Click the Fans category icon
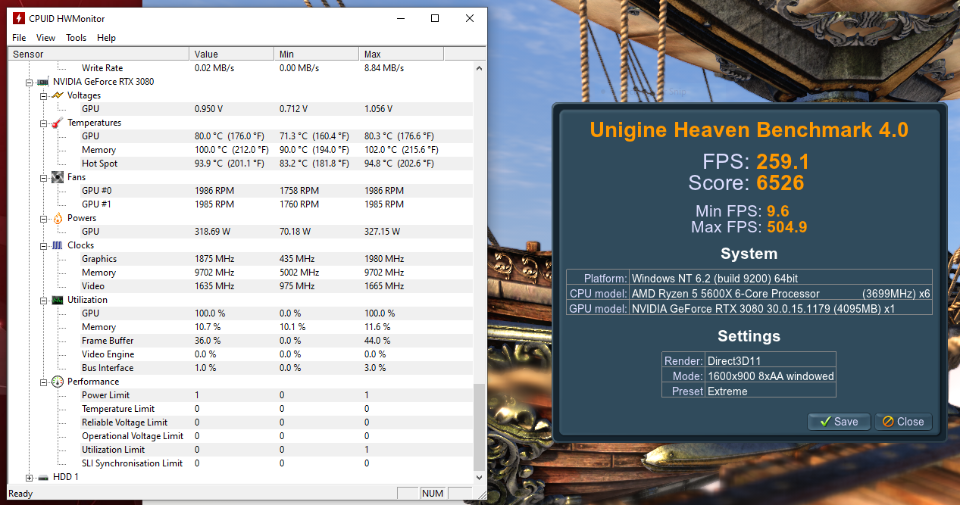 (x=58, y=177)
